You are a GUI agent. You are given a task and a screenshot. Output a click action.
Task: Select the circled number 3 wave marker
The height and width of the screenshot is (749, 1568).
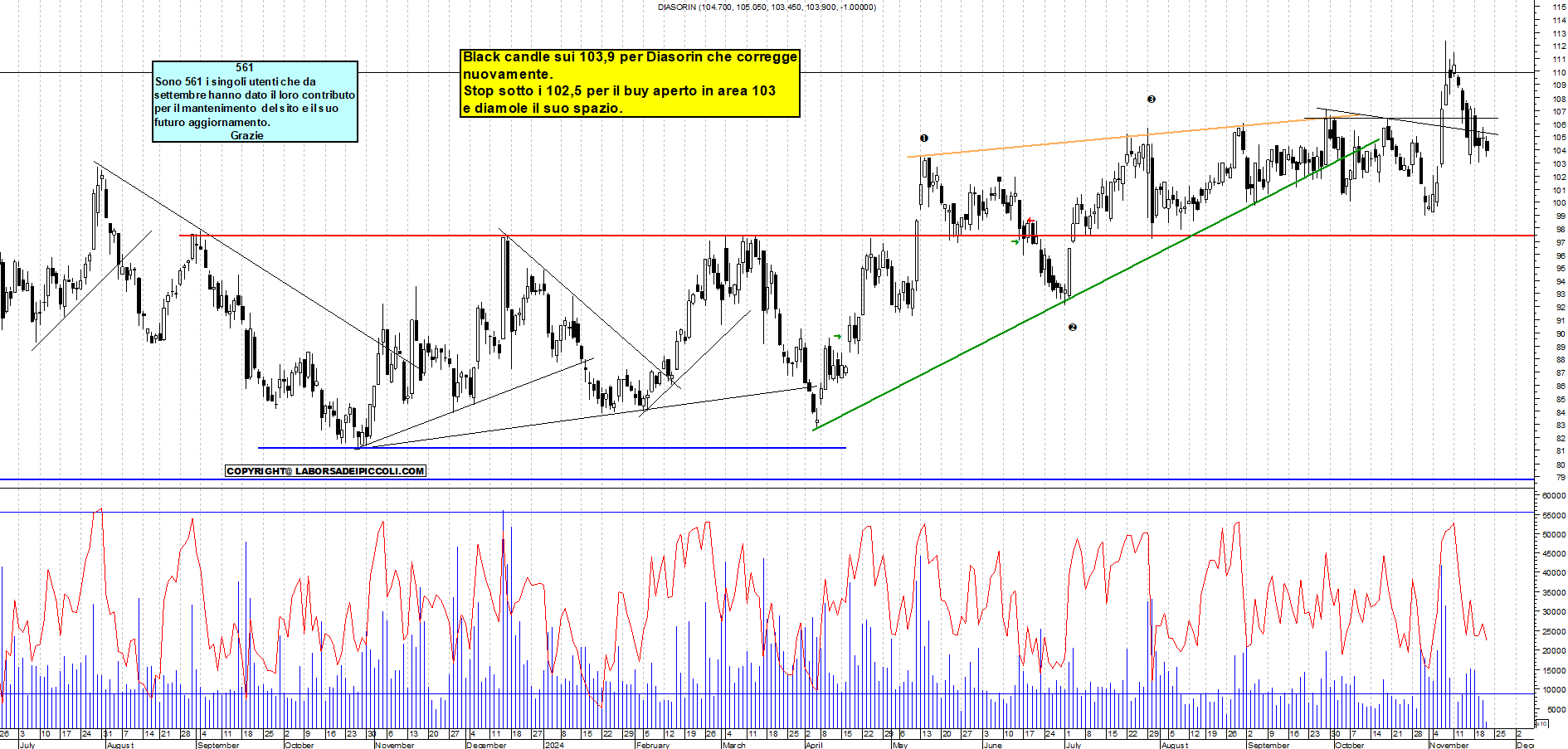(x=1151, y=100)
